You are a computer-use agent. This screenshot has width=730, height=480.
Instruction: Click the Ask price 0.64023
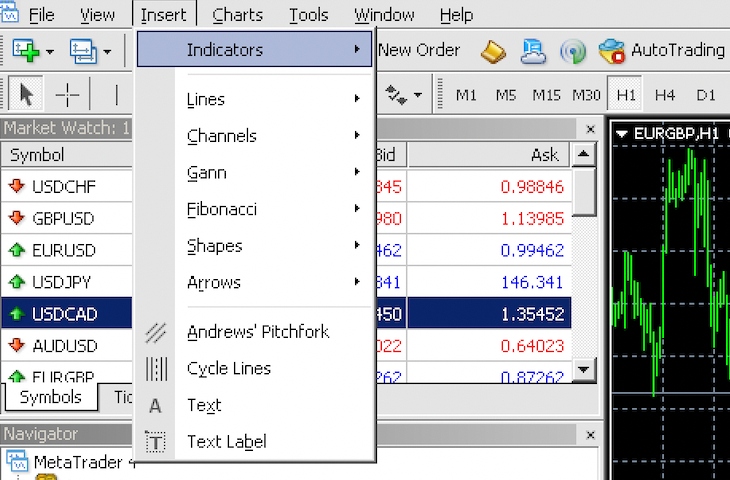pos(532,346)
